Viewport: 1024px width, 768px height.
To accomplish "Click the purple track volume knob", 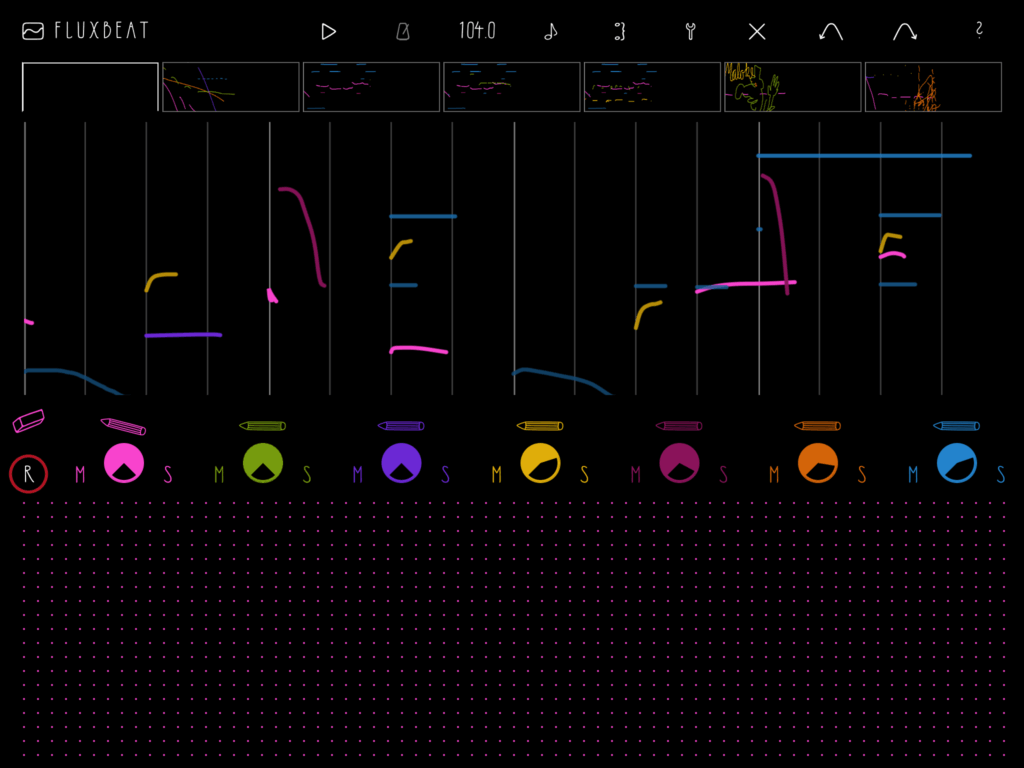I will tap(402, 463).
